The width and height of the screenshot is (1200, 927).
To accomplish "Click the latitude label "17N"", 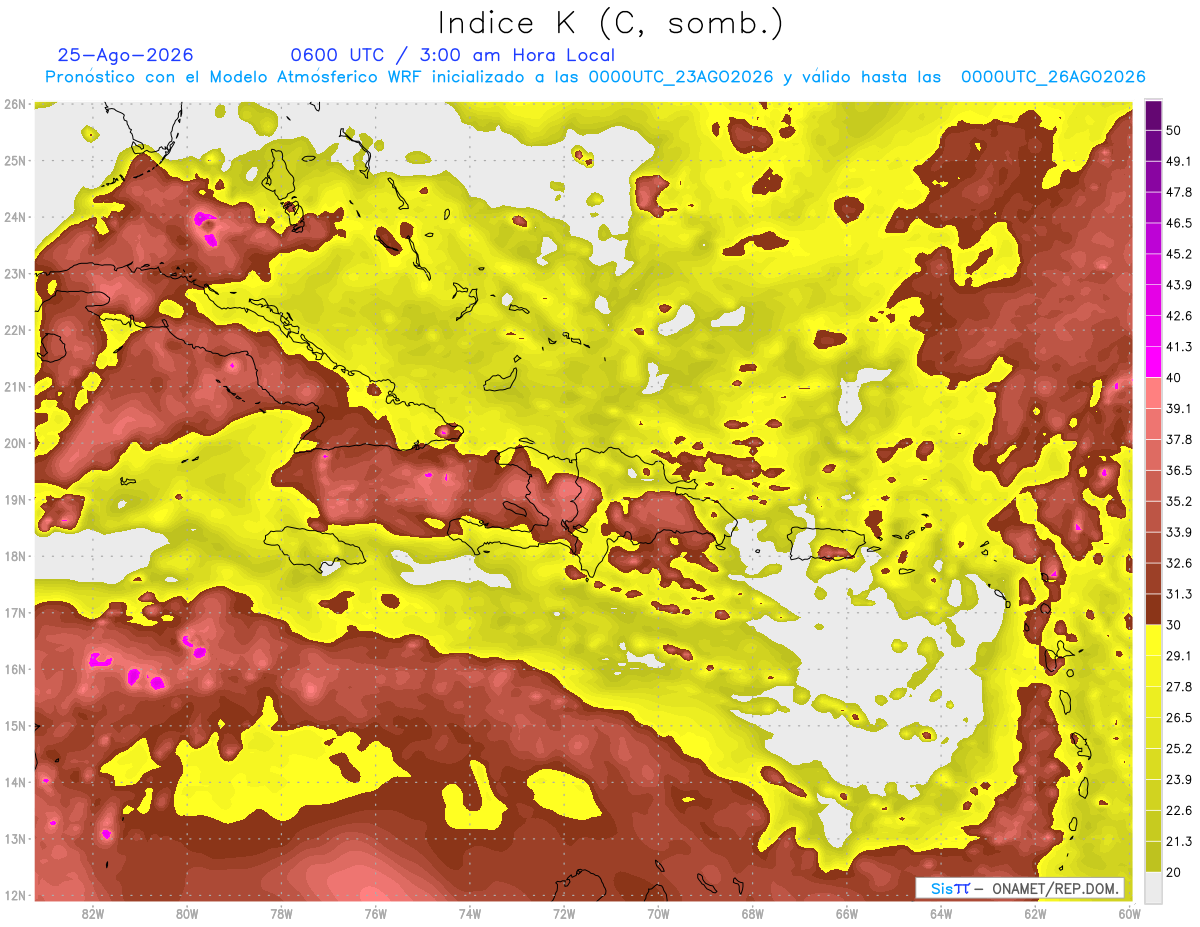I will 14,612.
